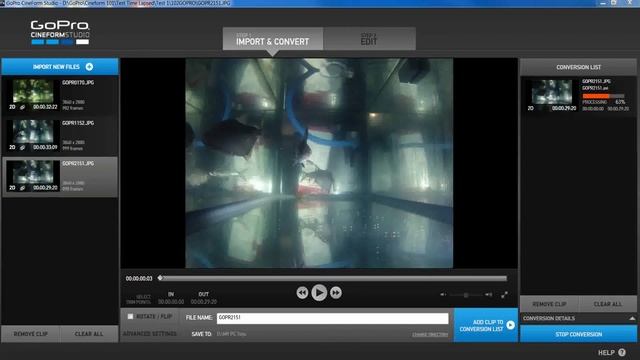This screenshot has height=360, width=640.
Task: Click the Import New Files plus icon
Action: (89, 67)
